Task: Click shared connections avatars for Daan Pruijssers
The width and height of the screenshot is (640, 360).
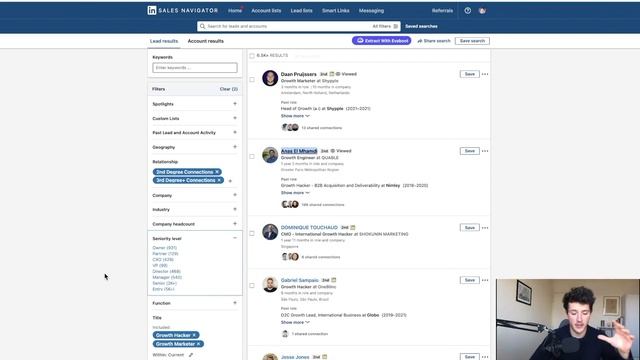Action: pyautogui.click(x=290, y=127)
